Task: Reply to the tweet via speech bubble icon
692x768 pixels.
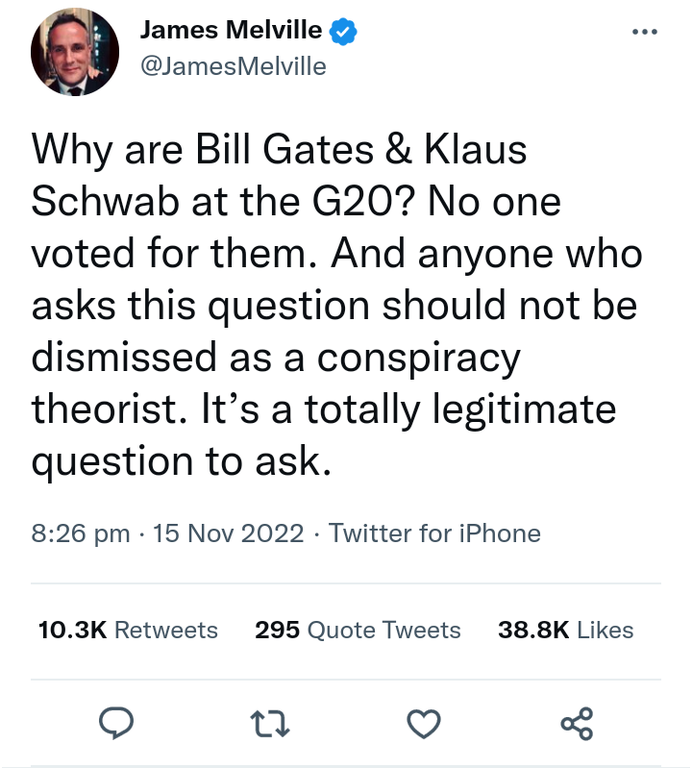Action: click(119, 722)
